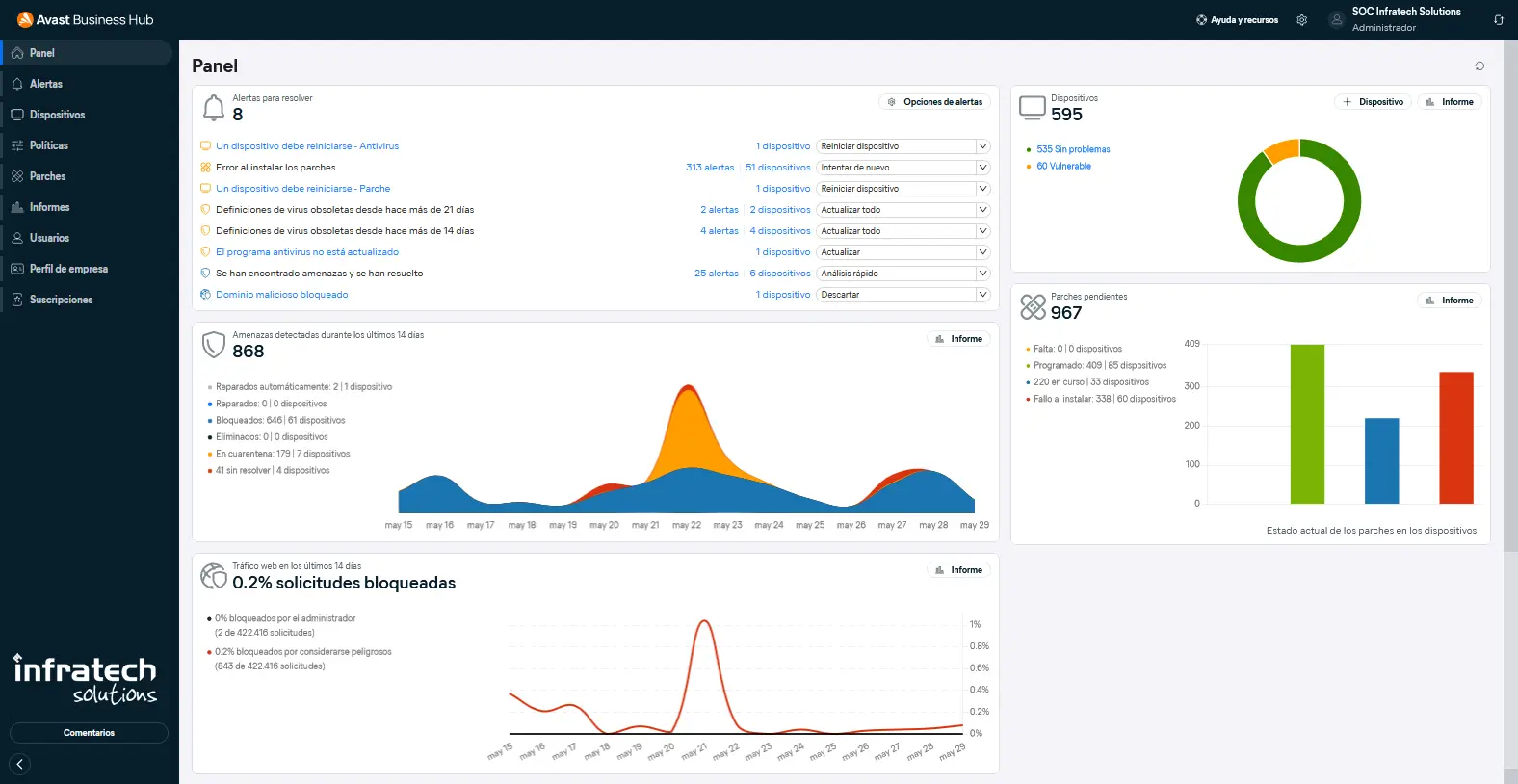The width and height of the screenshot is (1518, 784).
Task: Click the globe icon beside Dominio malicioso bloqueado
Action: click(205, 295)
